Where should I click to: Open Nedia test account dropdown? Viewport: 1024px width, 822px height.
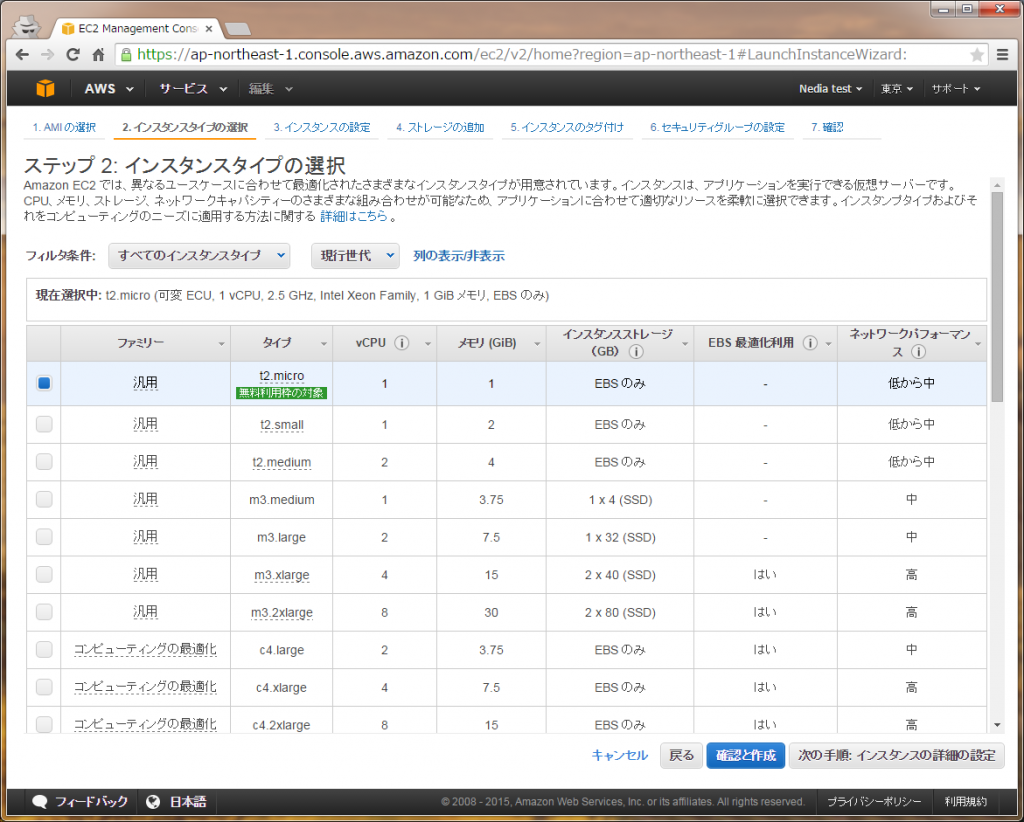click(830, 89)
